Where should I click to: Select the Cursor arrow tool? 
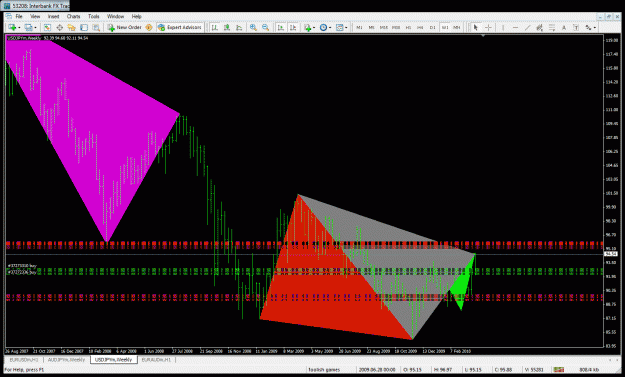[x=476, y=27]
